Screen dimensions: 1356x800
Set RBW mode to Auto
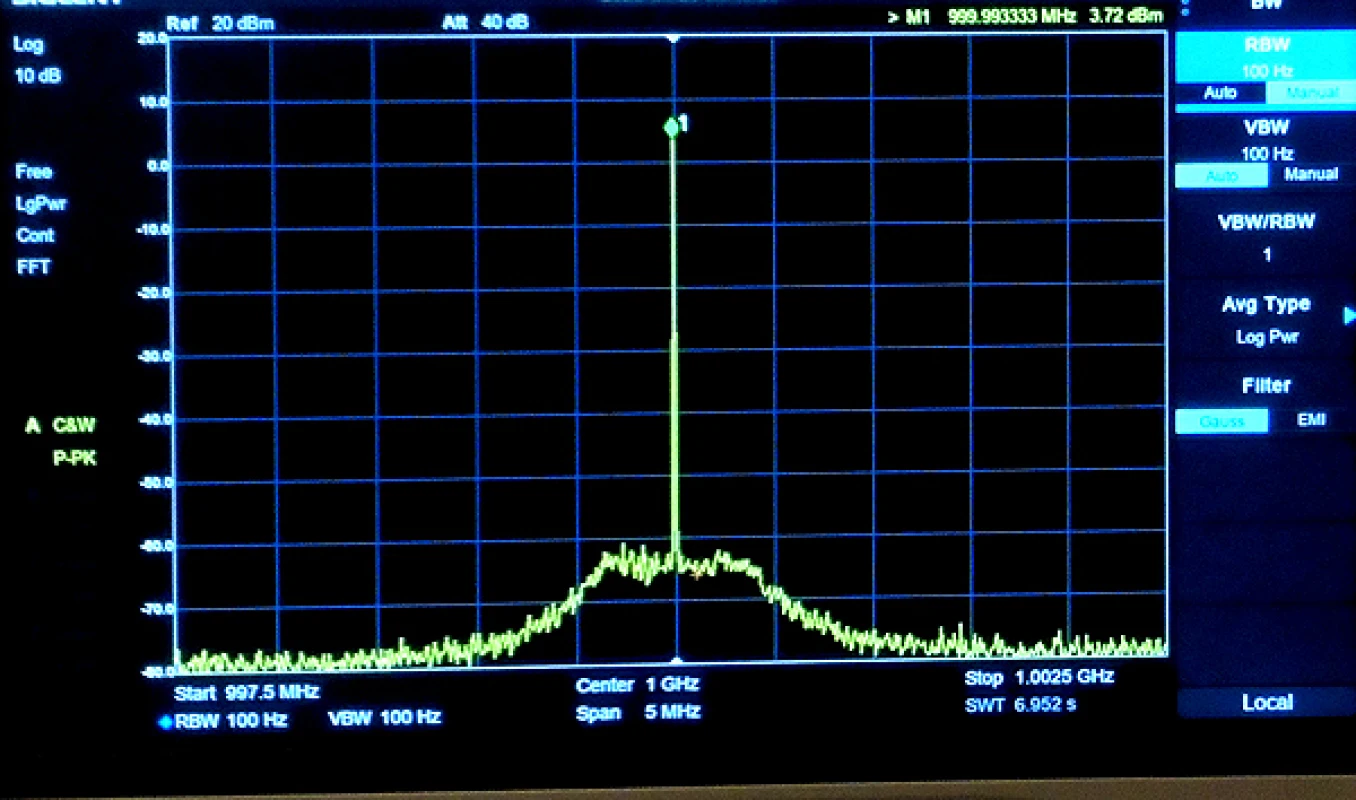[x=1220, y=93]
